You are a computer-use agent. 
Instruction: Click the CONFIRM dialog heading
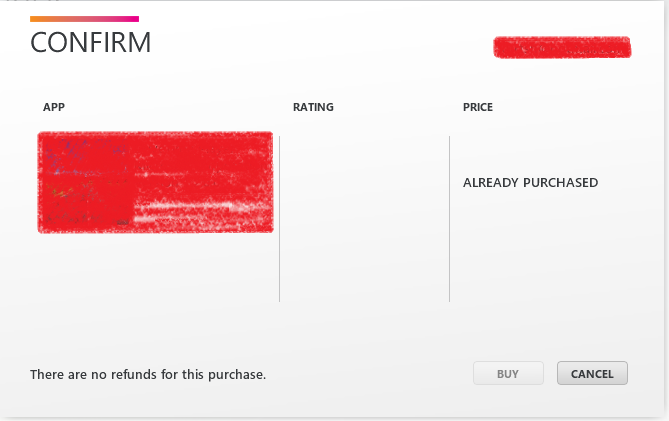[x=91, y=43]
